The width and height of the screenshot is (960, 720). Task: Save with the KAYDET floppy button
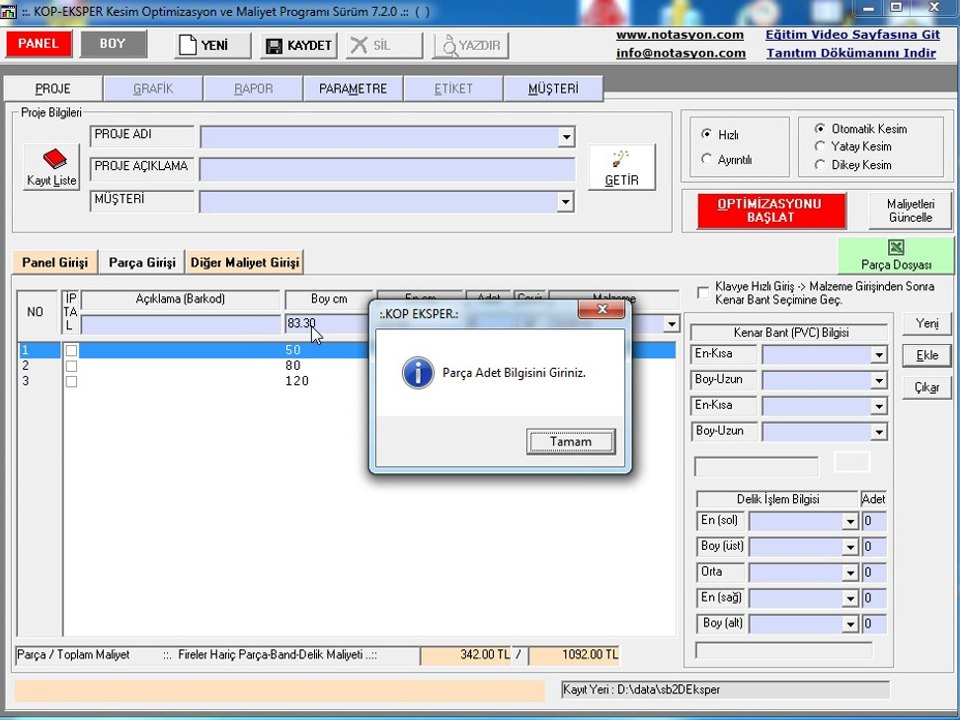[x=299, y=45]
